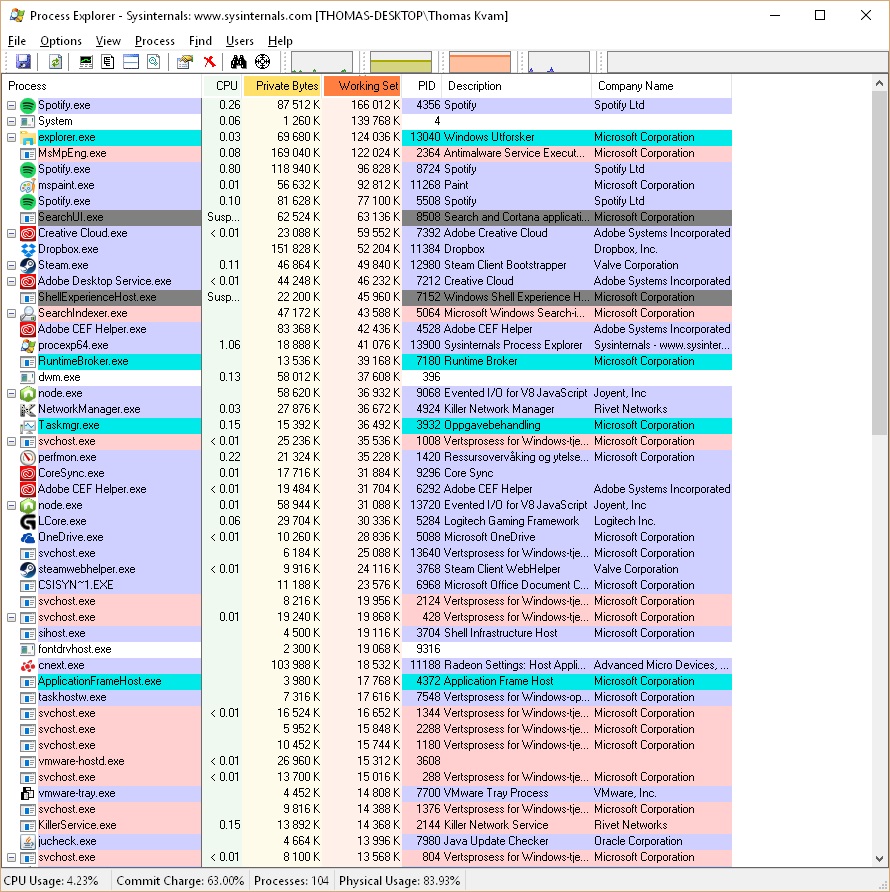Collapse the svchost.exe PID 428 tree node
The height and width of the screenshot is (892, 890).
[x=11, y=617]
